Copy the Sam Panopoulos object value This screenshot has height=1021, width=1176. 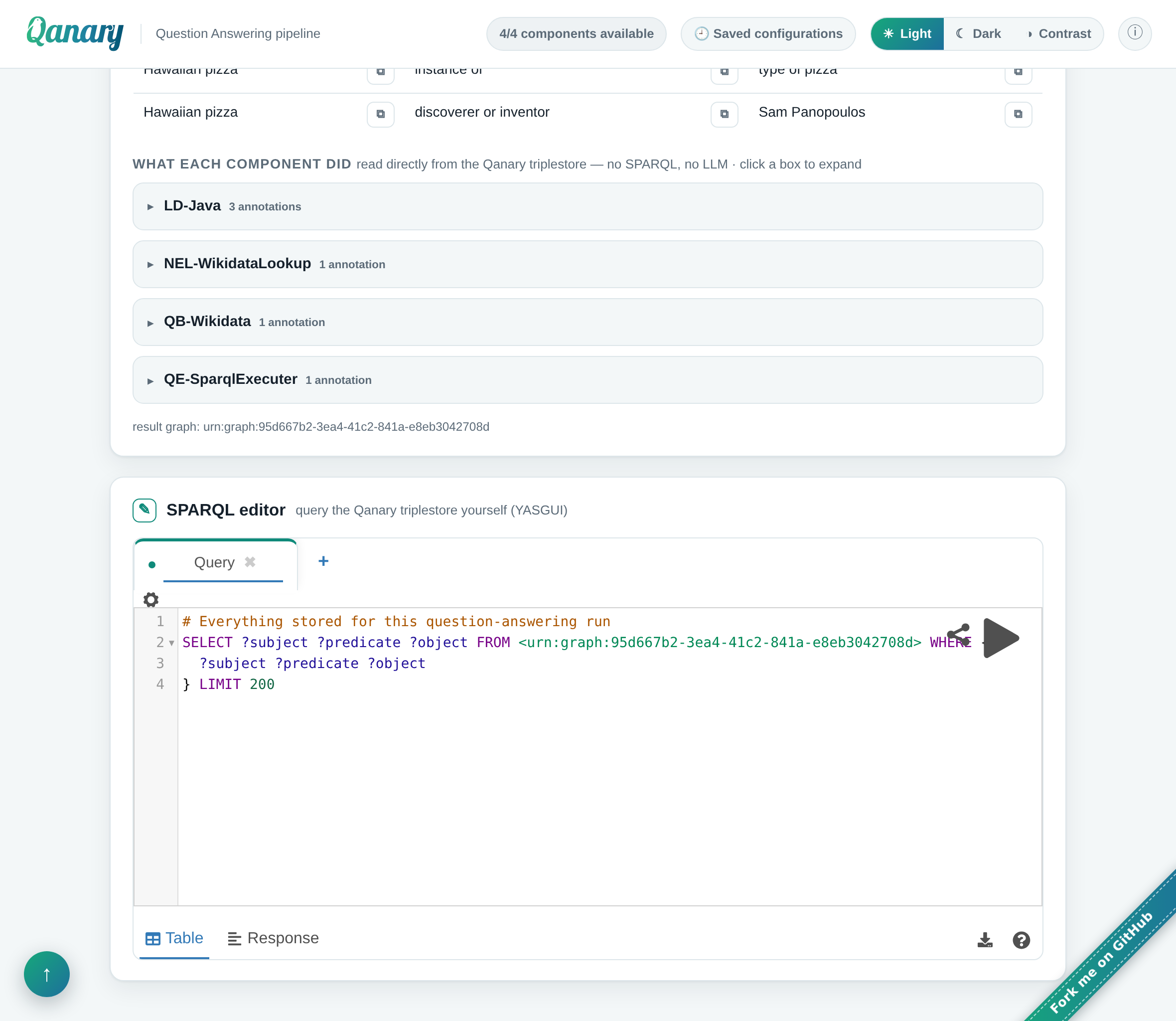point(1018,114)
